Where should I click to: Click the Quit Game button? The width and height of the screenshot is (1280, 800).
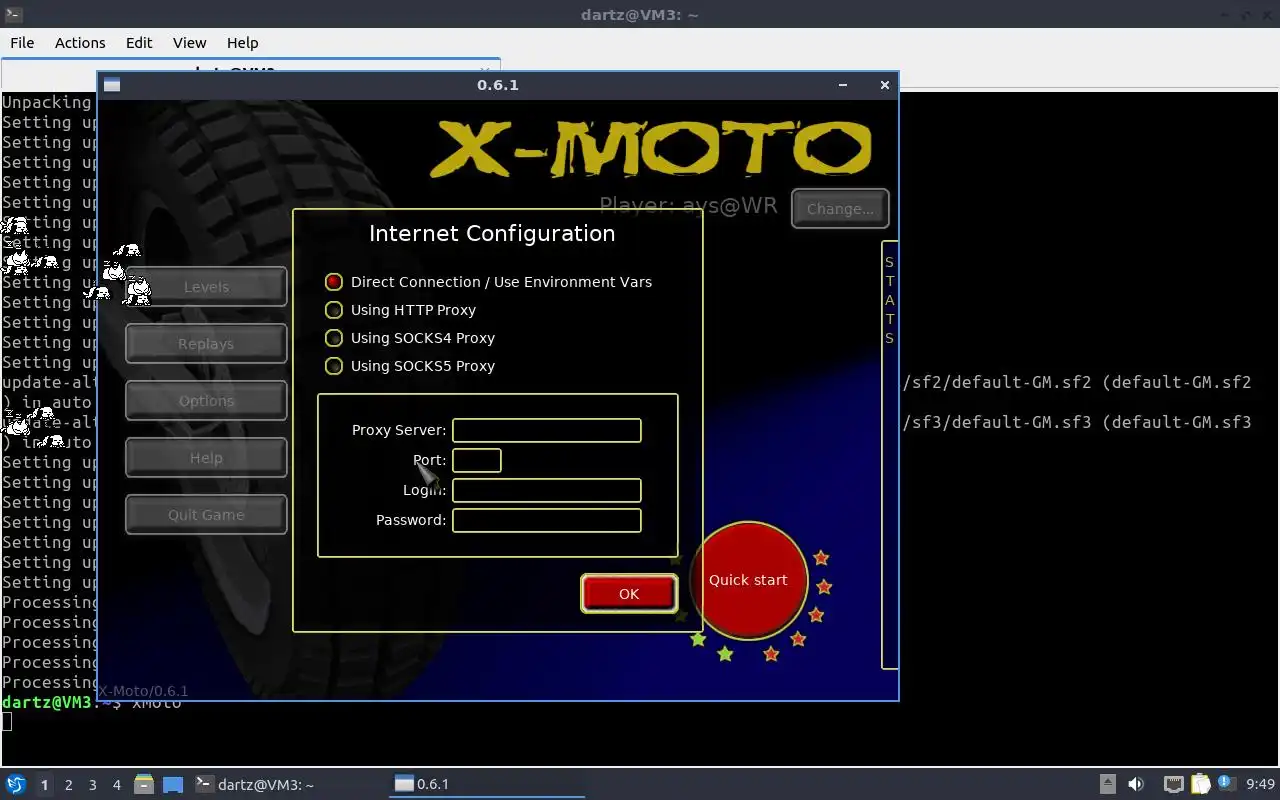point(206,515)
